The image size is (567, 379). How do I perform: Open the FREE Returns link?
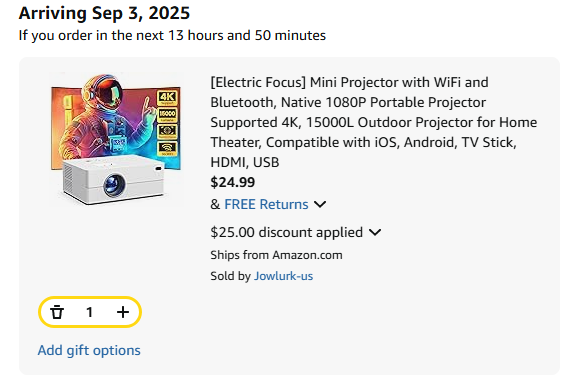(x=266, y=204)
